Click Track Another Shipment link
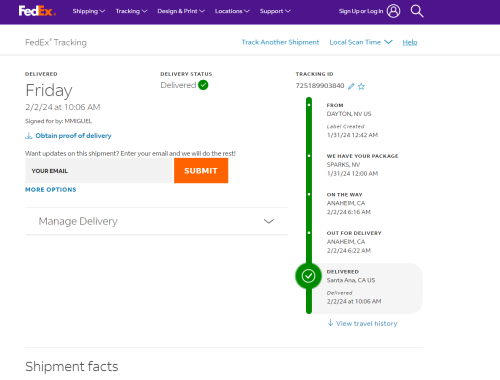This screenshot has width=500, height=380. click(x=280, y=42)
